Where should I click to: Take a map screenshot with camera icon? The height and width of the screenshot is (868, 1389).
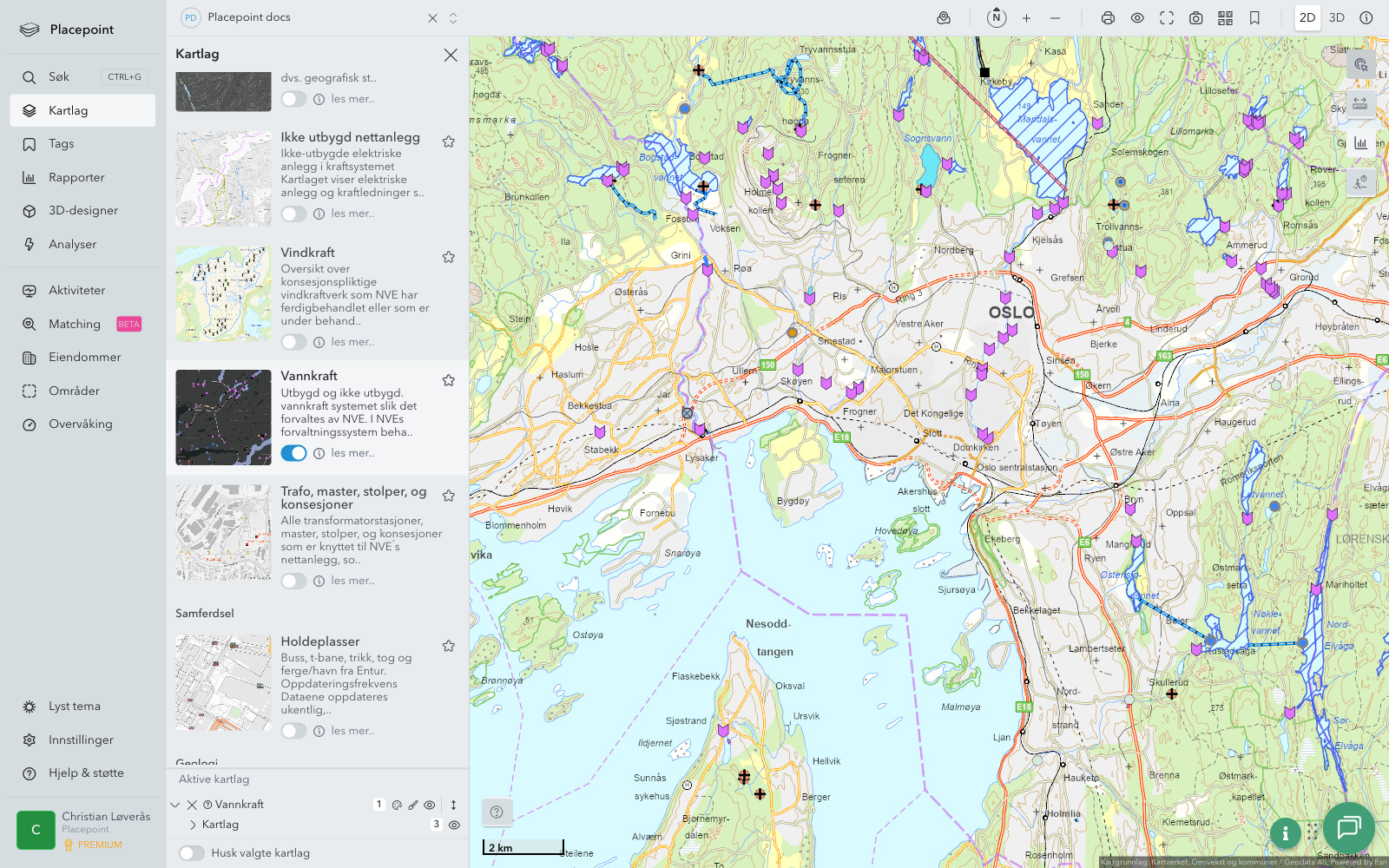(1195, 18)
